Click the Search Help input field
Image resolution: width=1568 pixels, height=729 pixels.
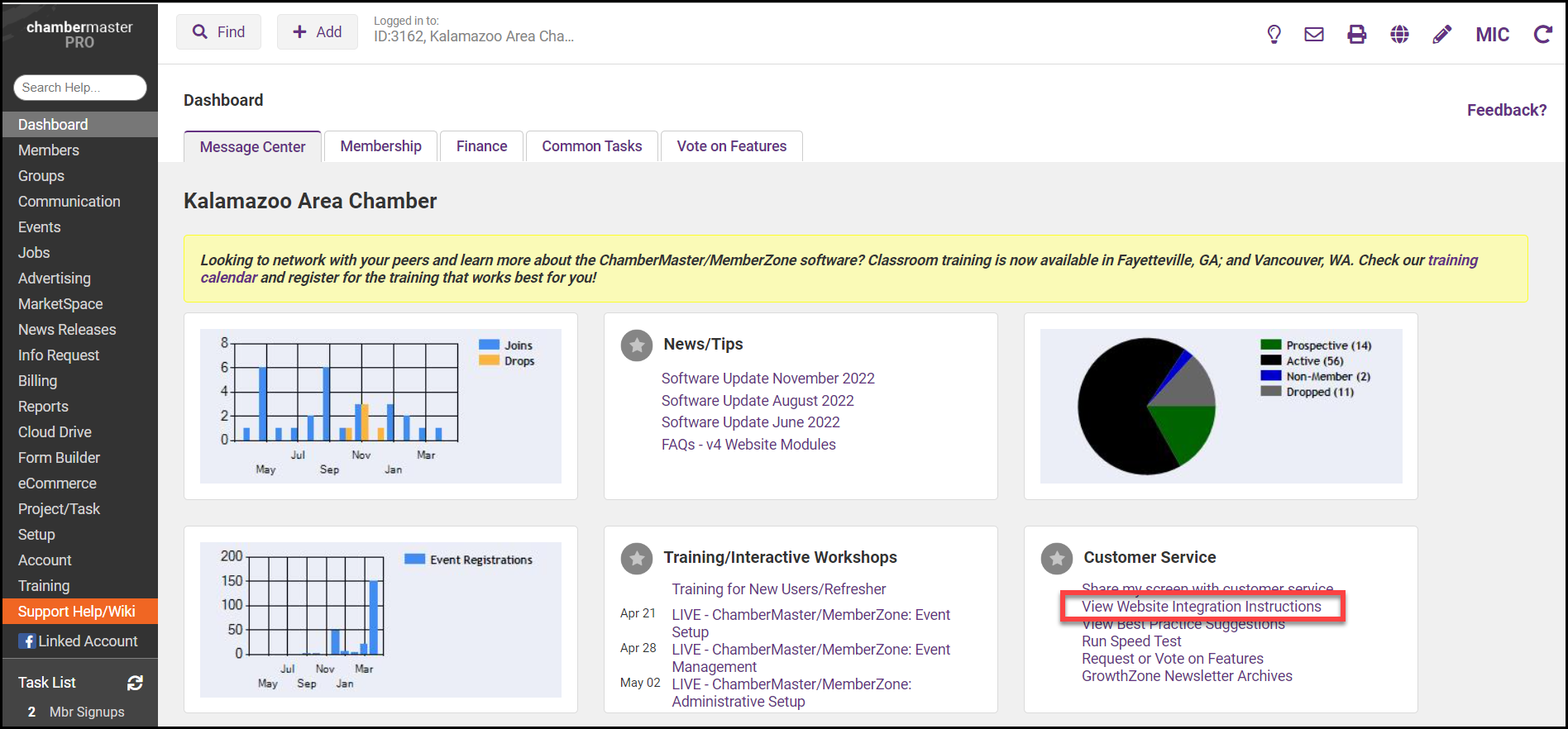click(79, 88)
